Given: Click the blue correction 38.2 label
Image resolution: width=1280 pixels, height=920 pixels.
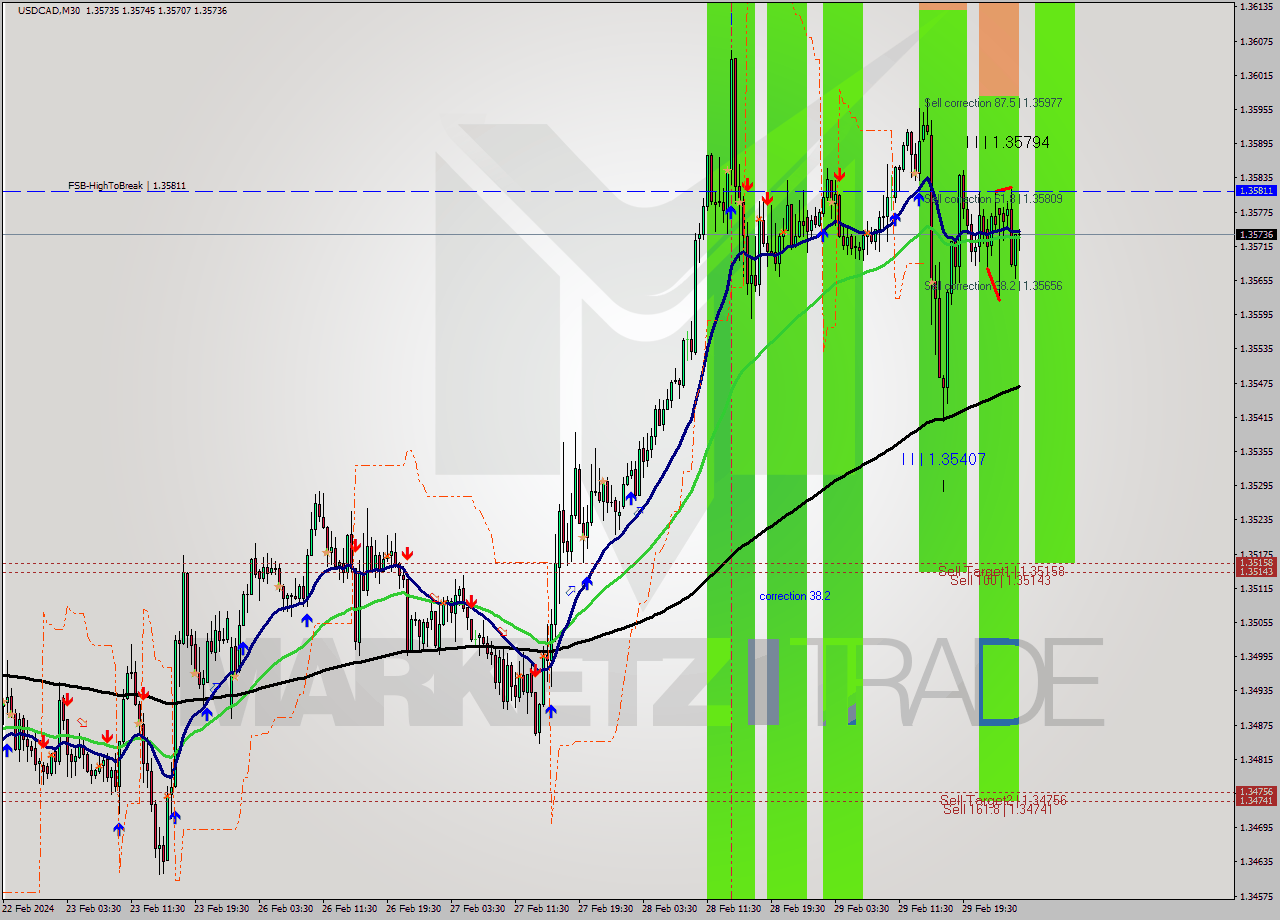Looking at the screenshot, I should [795, 596].
